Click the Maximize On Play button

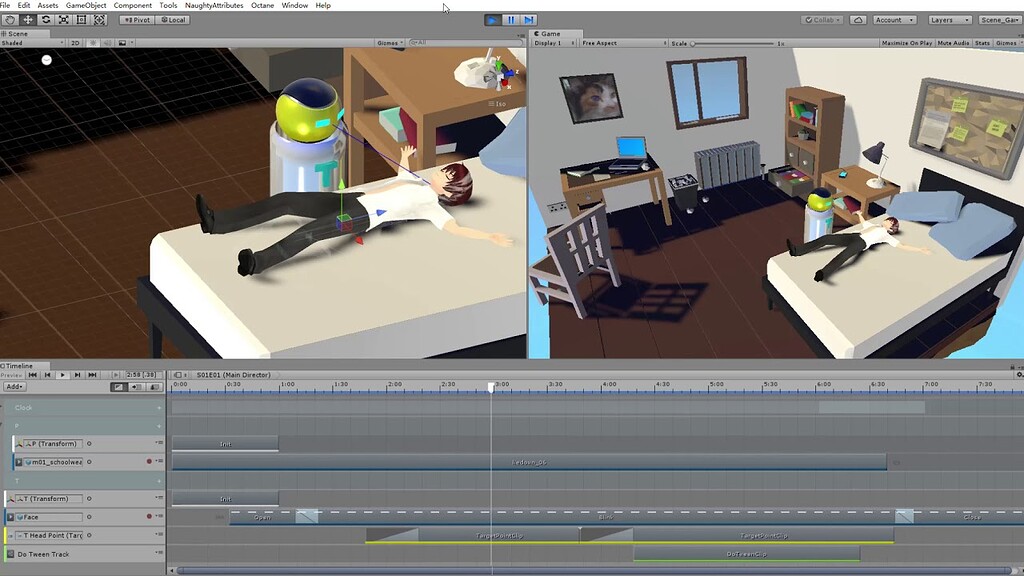[x=905, y=43]
